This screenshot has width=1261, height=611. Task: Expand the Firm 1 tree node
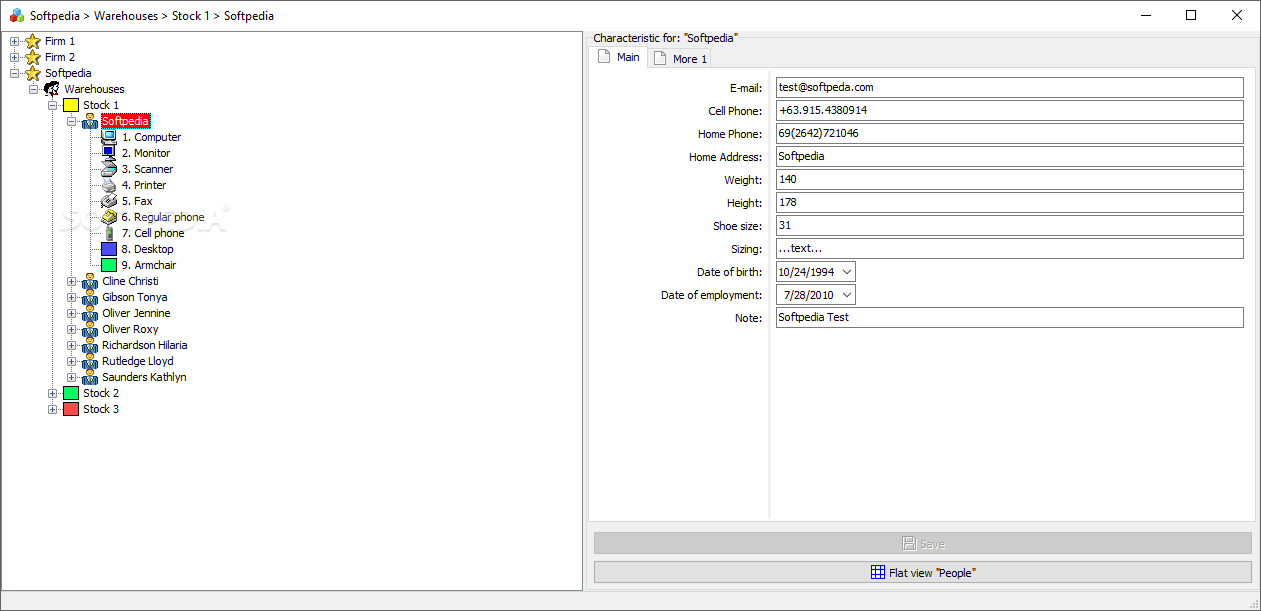pos(14,41)
